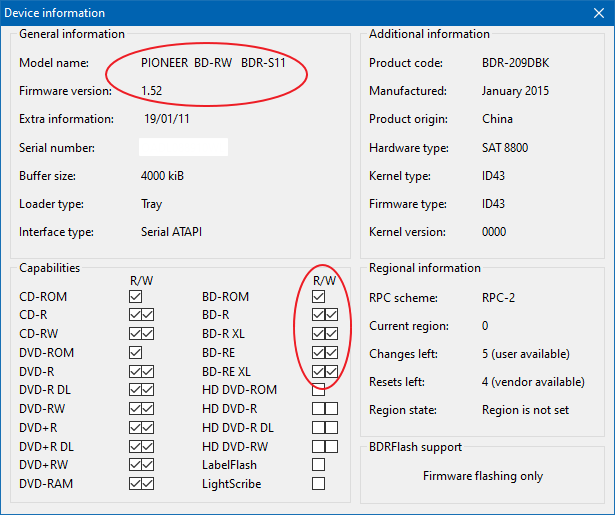Click the 'BD-RE XL' capability label
Viewport: 615px width, 515px height.
tap(226, 371)
